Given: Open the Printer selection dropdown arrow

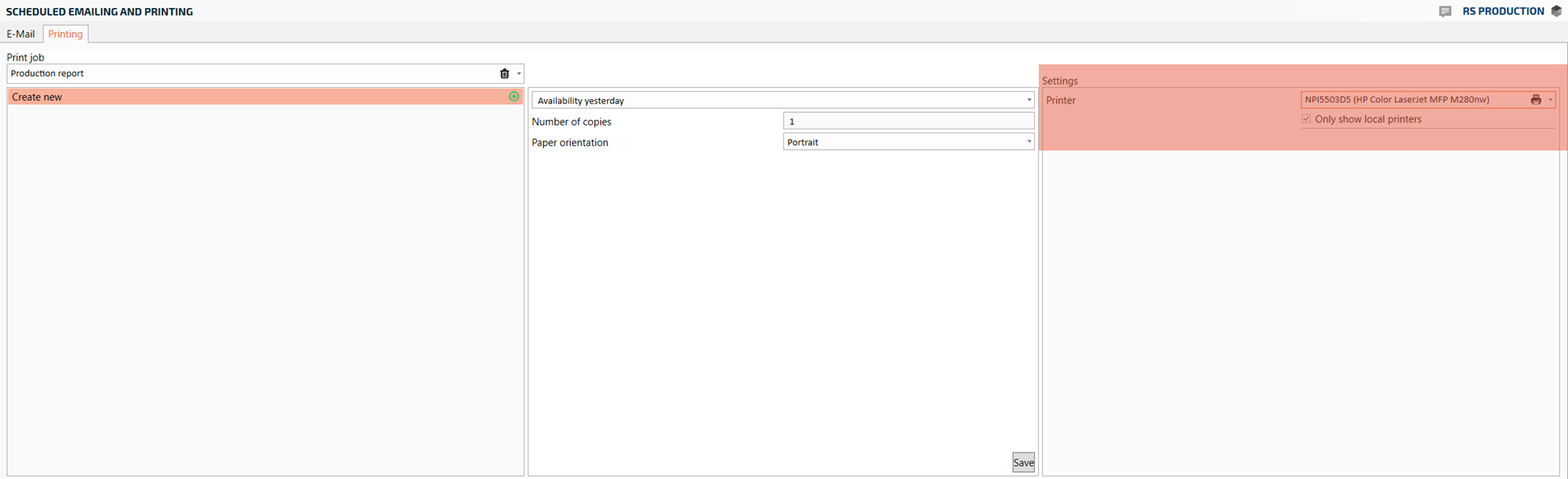Looking at the screenshot, I should tap(1550, 100).
